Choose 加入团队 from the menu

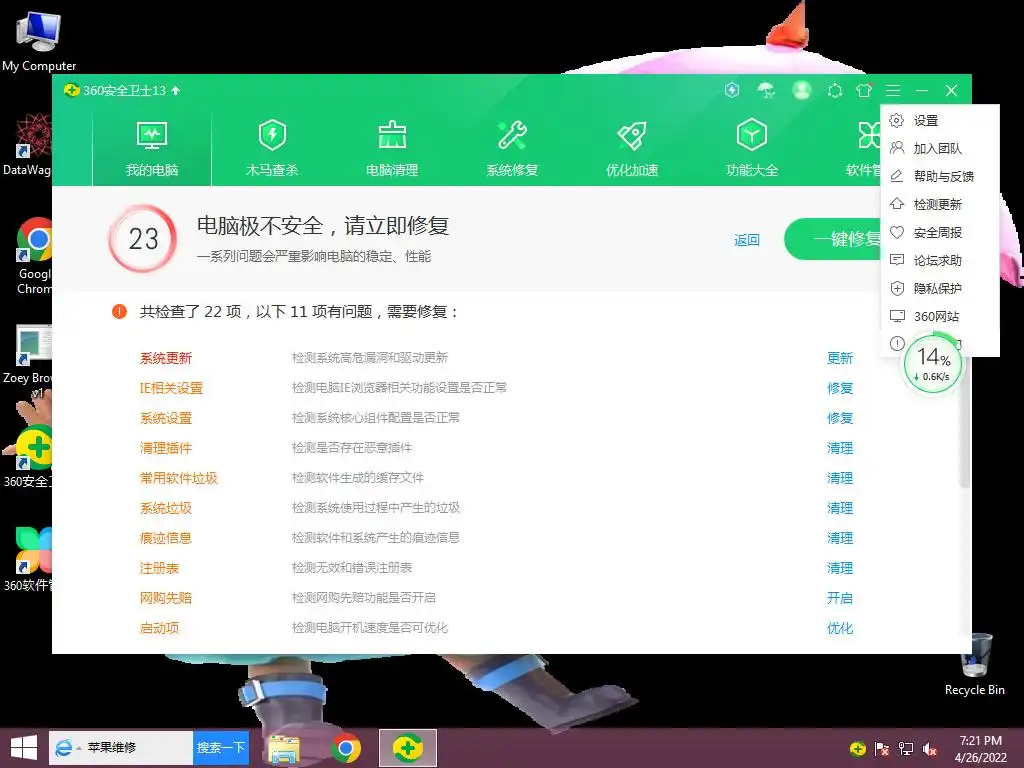(940, 148)
